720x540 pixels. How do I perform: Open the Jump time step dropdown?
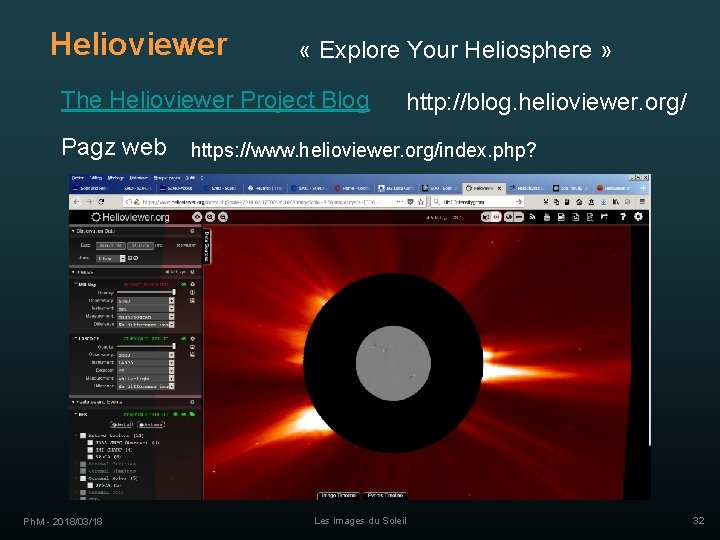(x=111, y=259)
